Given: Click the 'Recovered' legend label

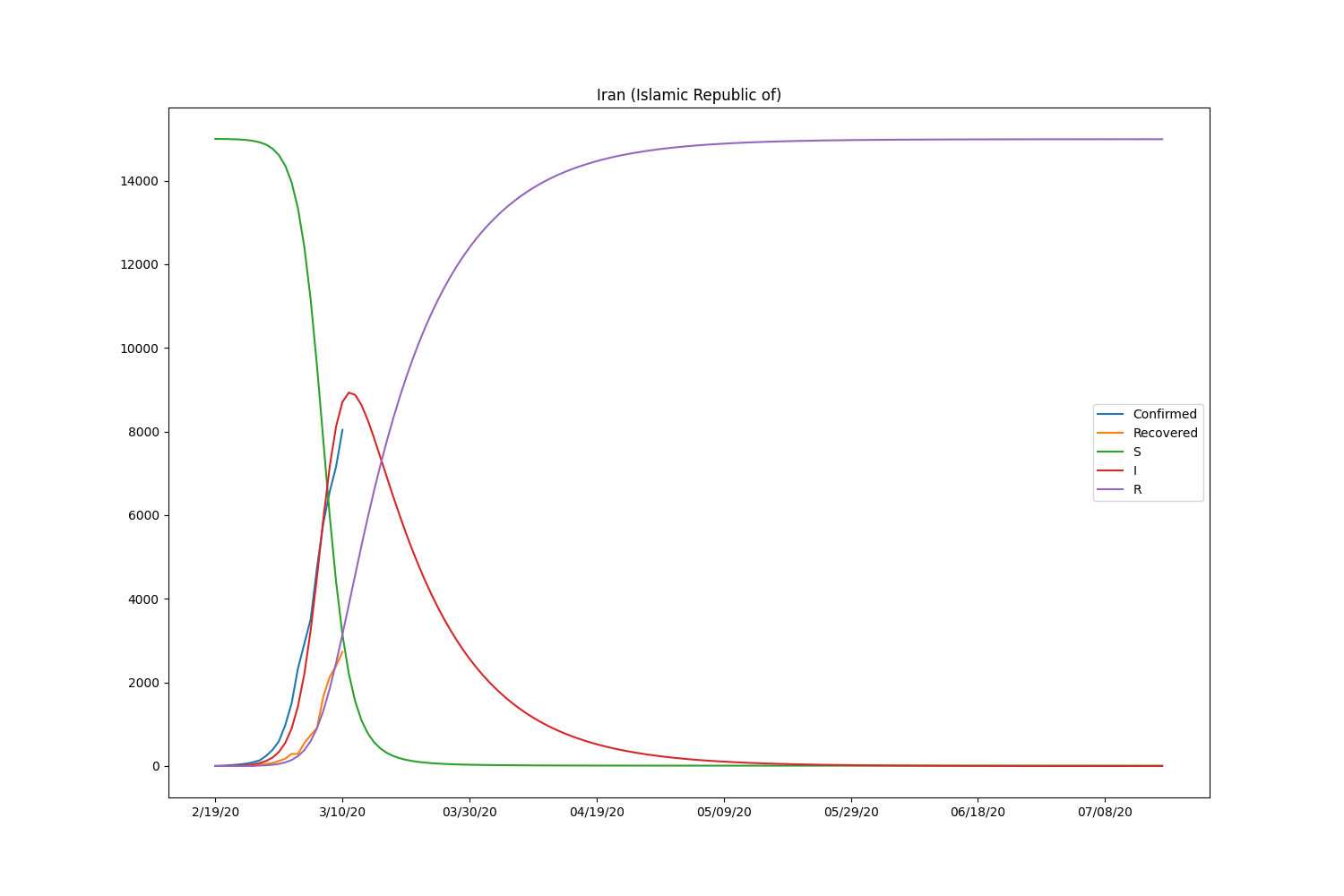Looking at the screenshot, I should coord(1165,434).
